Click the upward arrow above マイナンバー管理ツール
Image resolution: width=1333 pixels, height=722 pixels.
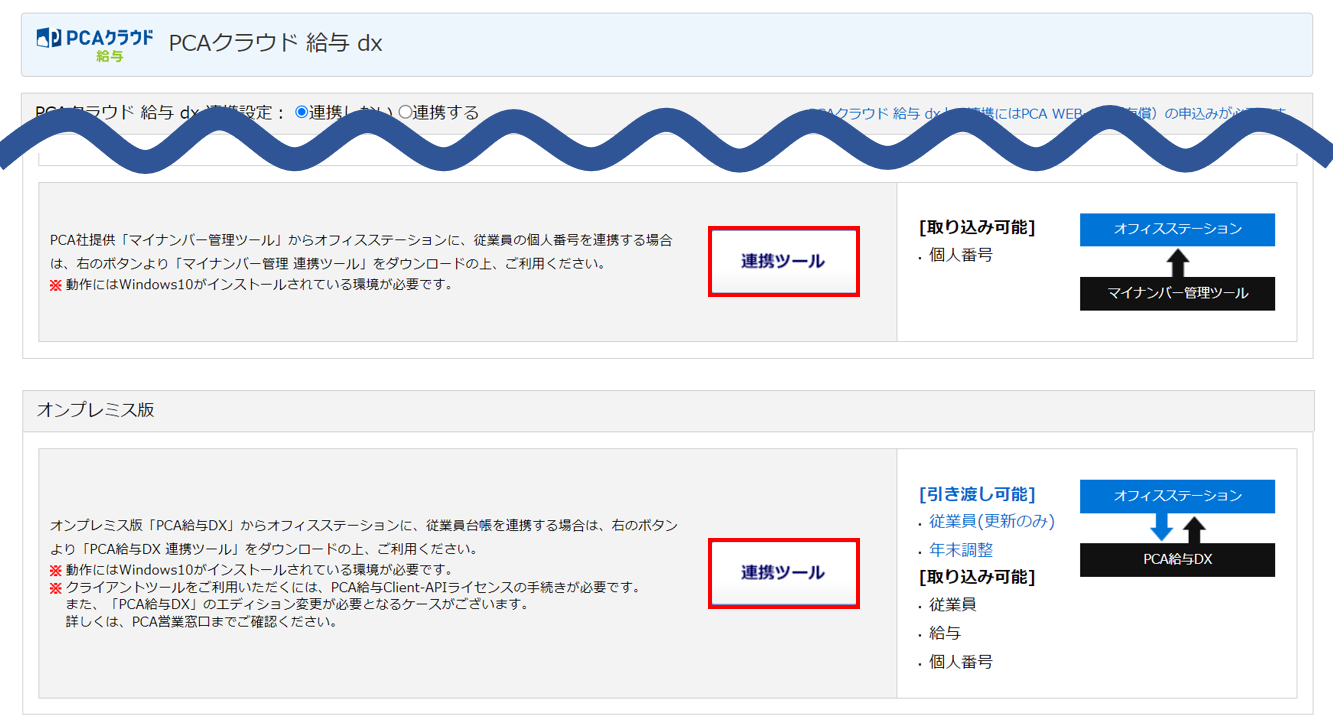(x=1178, y=262)
